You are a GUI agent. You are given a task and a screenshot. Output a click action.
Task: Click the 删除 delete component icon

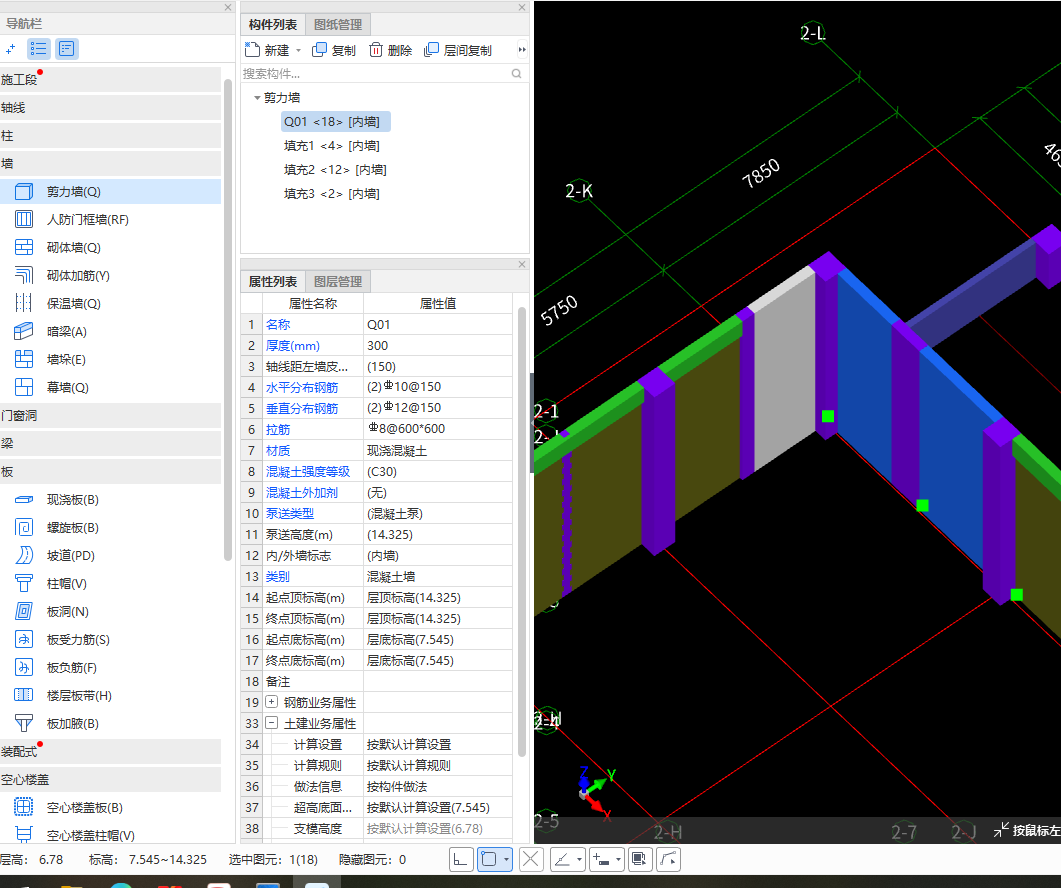point(376,50)
